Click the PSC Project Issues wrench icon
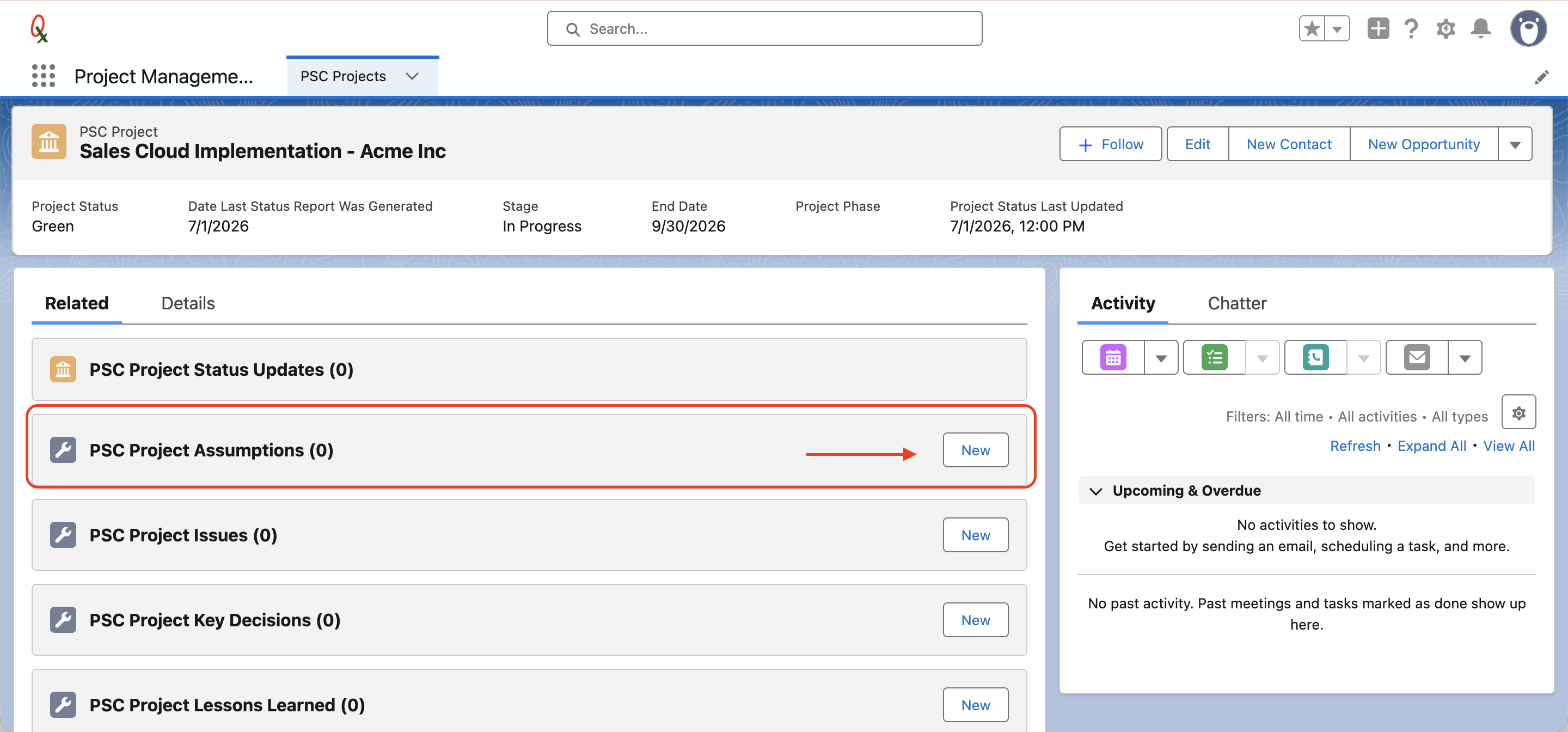The width and height of the screenshot is (1568, 732). 63,535
